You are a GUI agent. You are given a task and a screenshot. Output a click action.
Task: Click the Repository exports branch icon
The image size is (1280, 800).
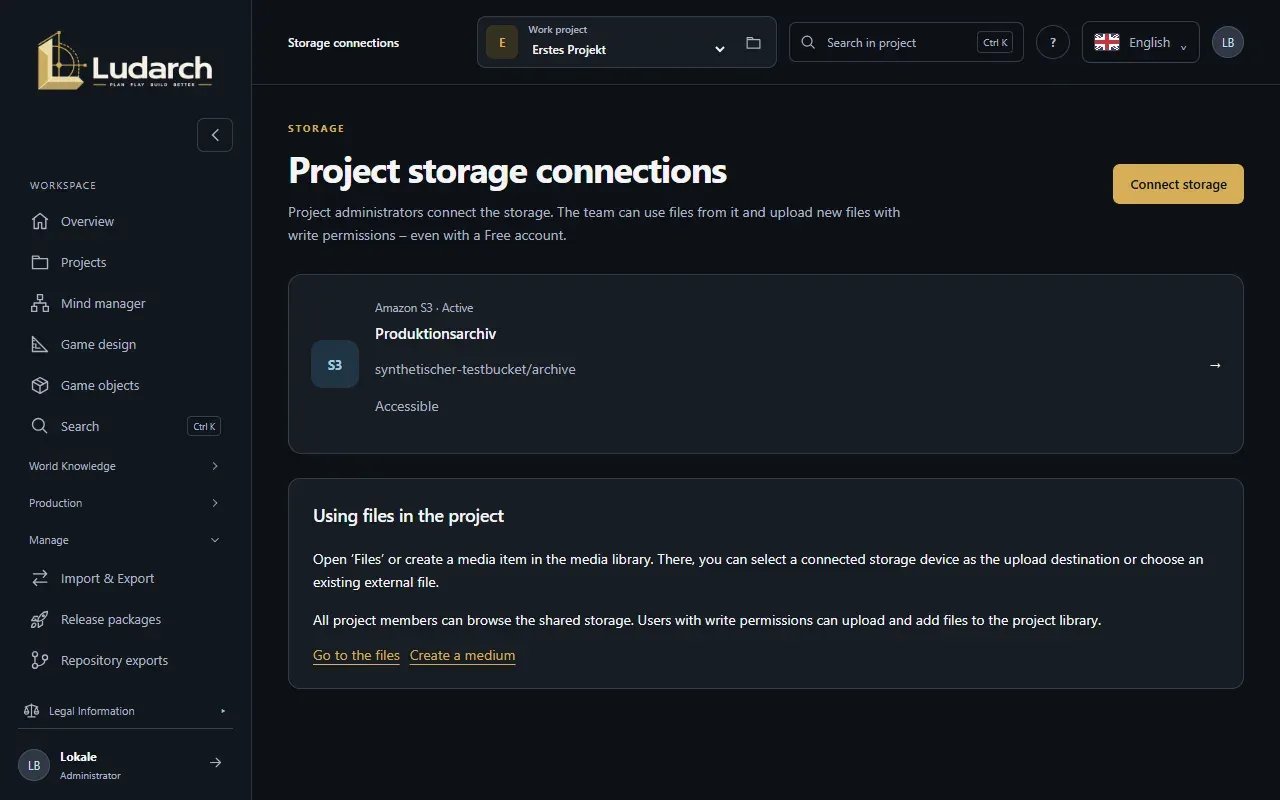click(x=40, y=660)
